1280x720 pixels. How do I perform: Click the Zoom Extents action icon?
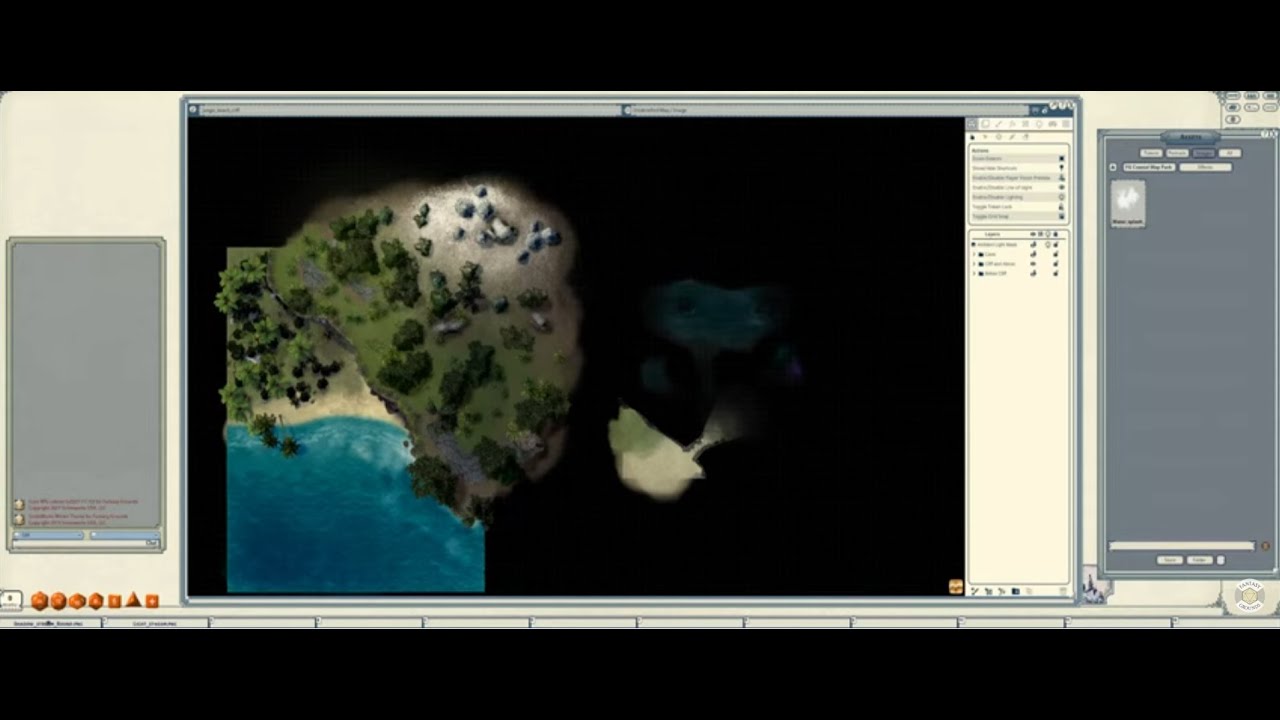click(1062, 159)
